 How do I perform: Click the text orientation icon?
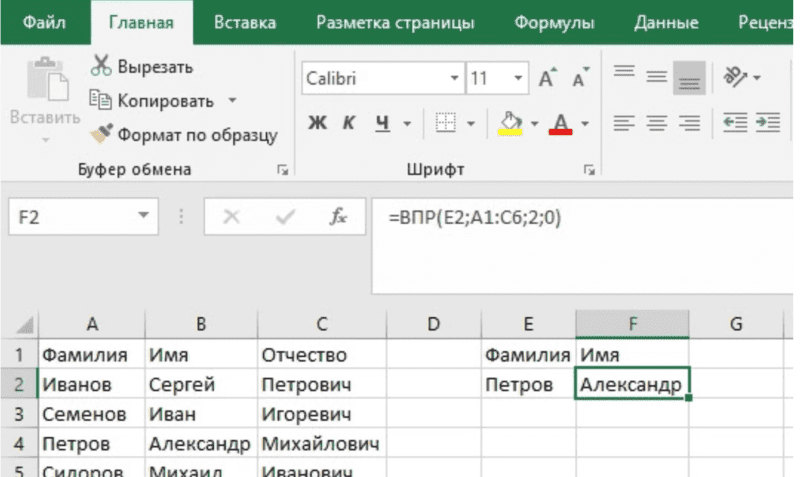click(x=737, y=77)
